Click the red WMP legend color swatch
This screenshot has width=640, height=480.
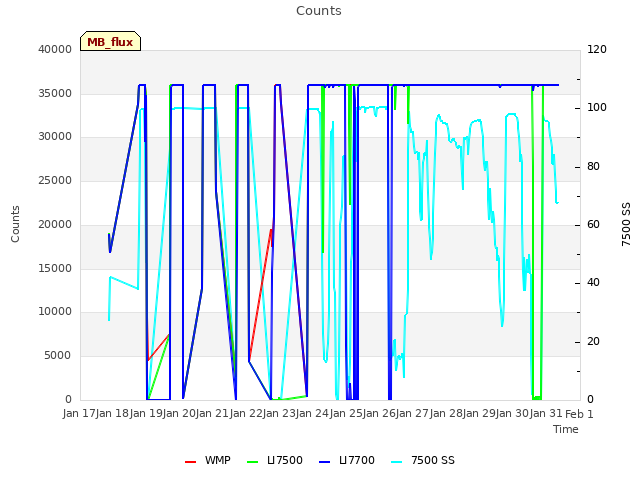click(190, 462)
